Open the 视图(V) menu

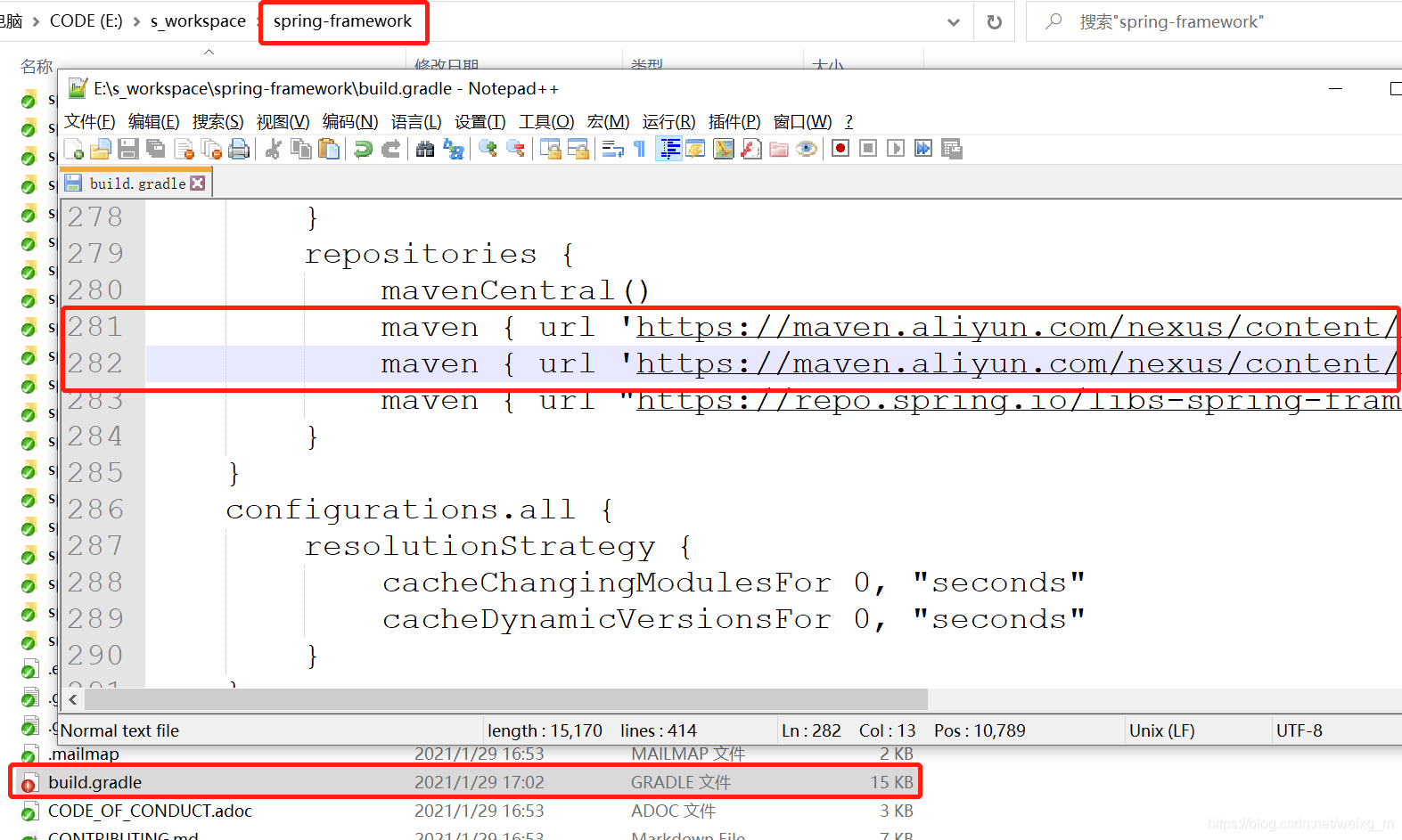[x=283, y=121]
